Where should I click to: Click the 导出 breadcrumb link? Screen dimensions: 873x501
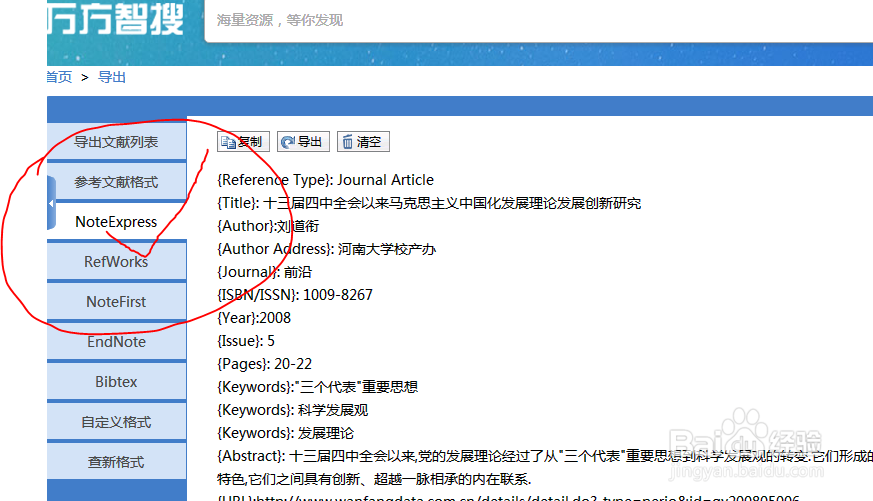(x=112, y=77)
